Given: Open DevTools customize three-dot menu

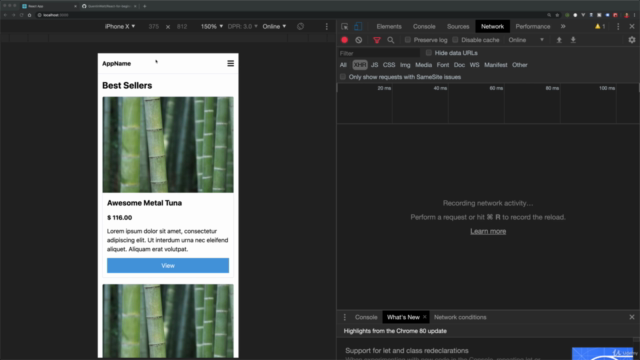Looking at the screenshot, I should coord(618,27).
